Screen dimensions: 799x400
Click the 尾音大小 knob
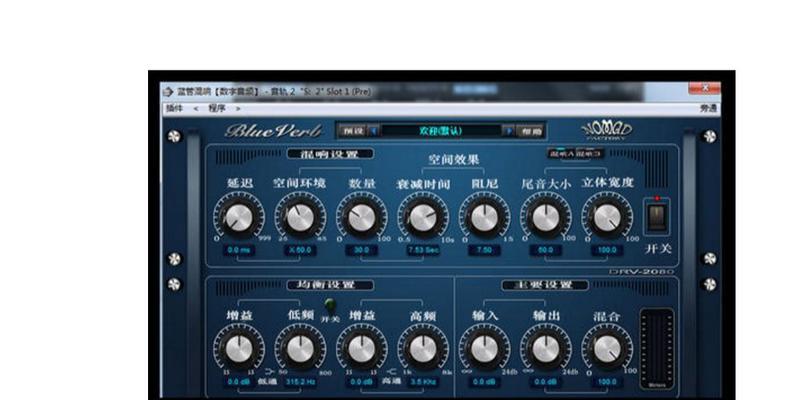tap(546, 218)
